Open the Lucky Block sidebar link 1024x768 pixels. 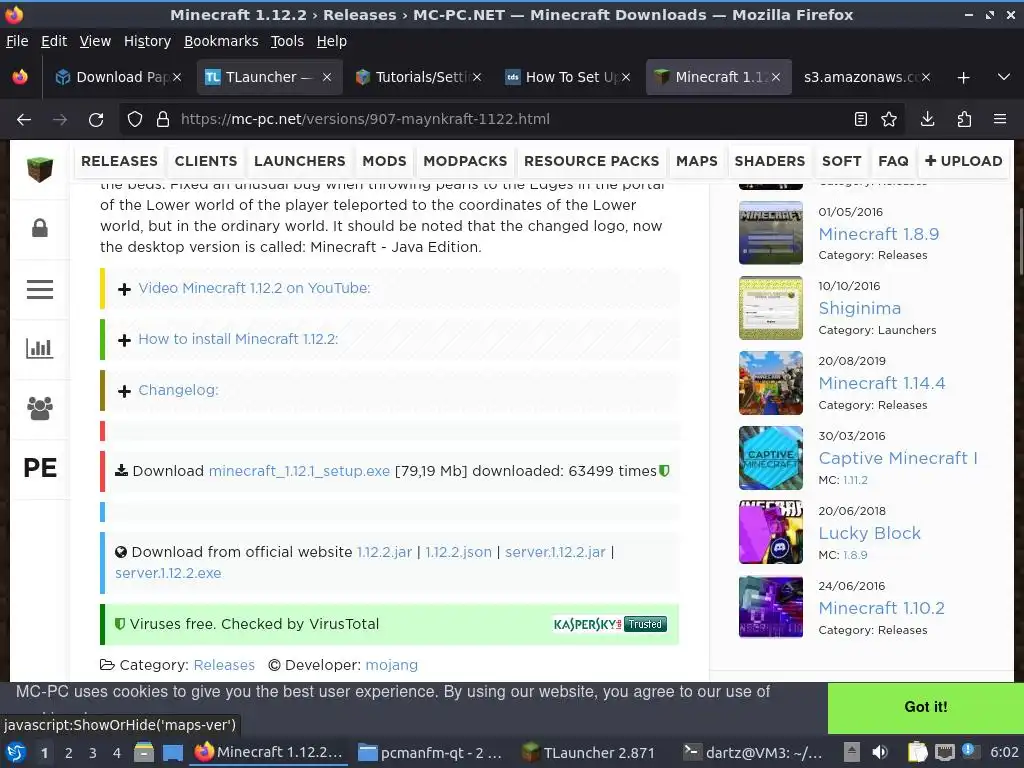[869, 533]
